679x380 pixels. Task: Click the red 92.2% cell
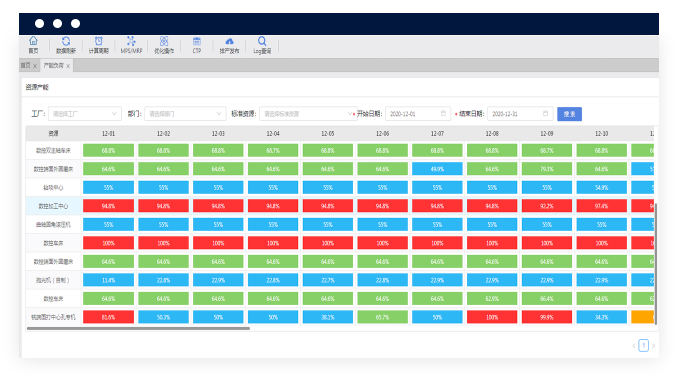tap(546, 206)
